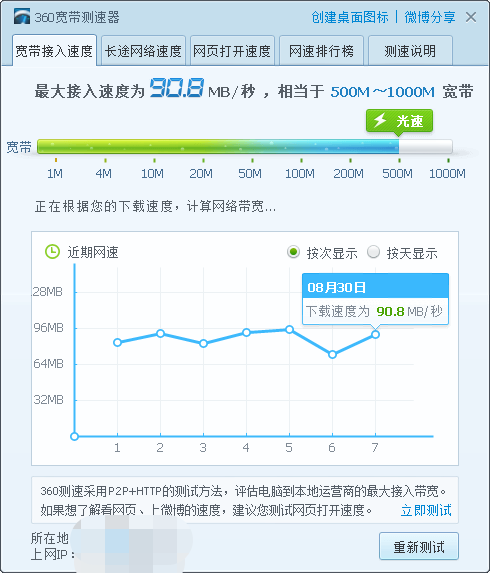490x573 pixels.
Task: Click the 64MB axis label
Action: point(49,364)
